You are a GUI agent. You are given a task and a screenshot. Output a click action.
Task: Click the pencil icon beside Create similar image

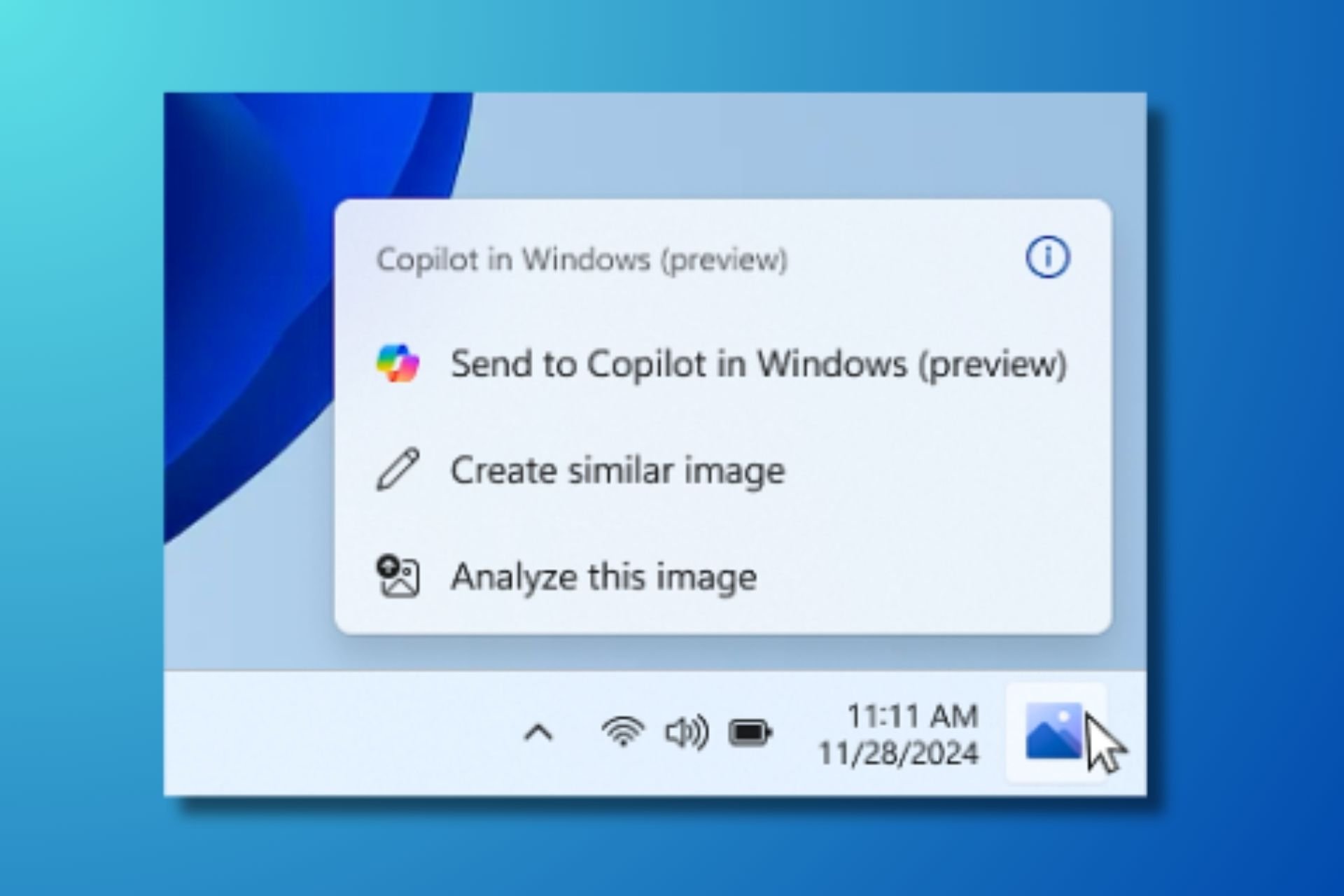398,470
